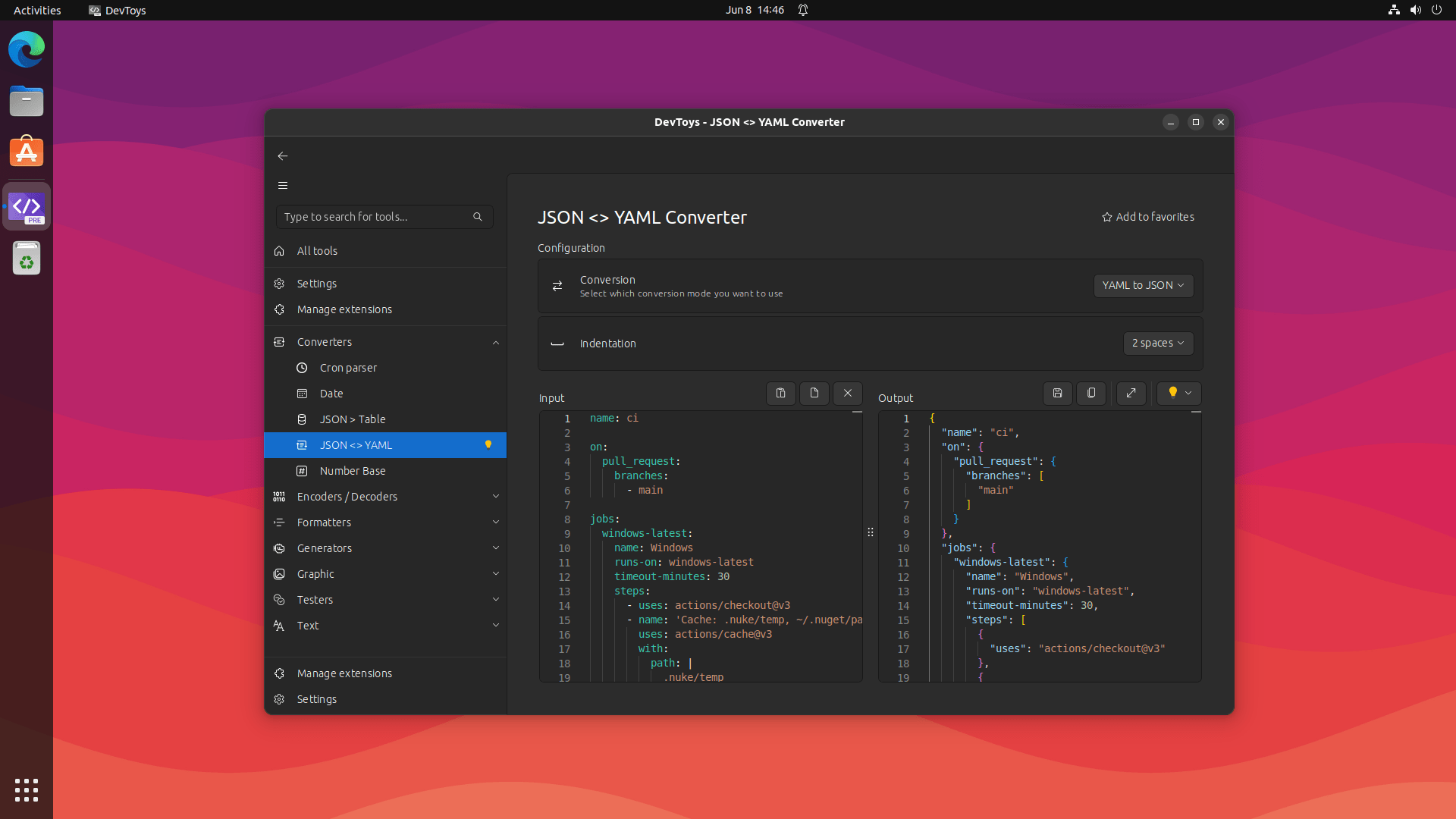Add JSON <> YAML Converter to favorites
This screenshot has height=819, width=1456.
tap(1147, 217)
